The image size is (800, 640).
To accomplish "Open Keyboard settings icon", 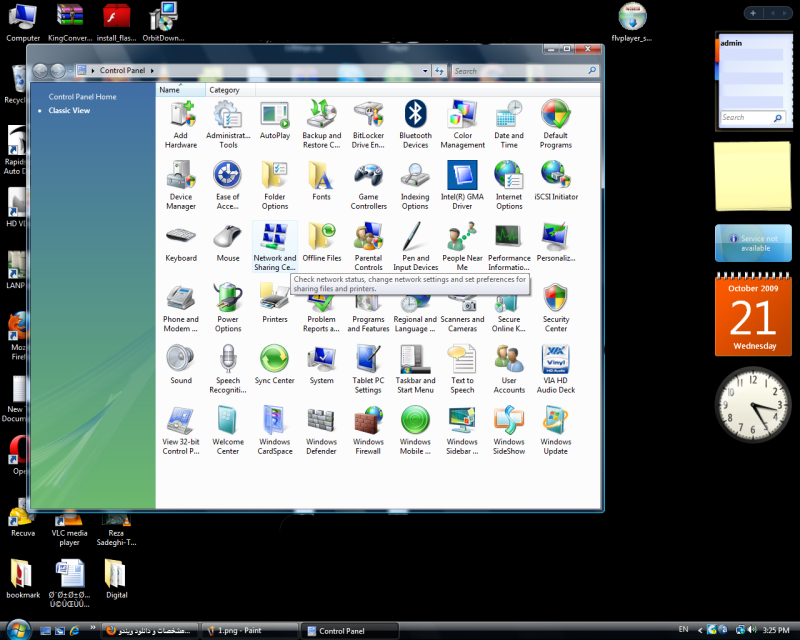I will point(181,242).
